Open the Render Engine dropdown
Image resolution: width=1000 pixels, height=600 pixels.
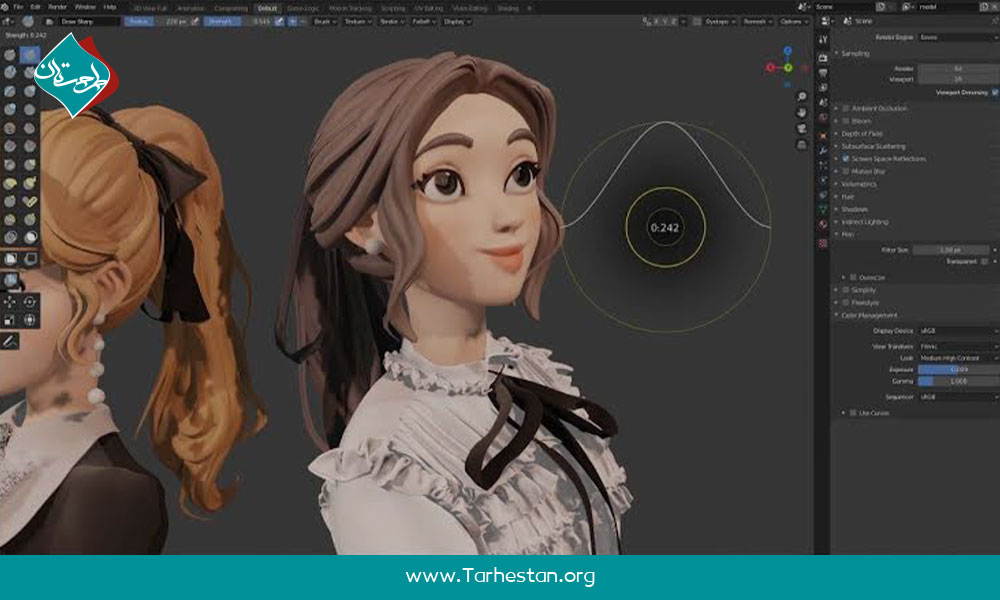pos(959,38)
